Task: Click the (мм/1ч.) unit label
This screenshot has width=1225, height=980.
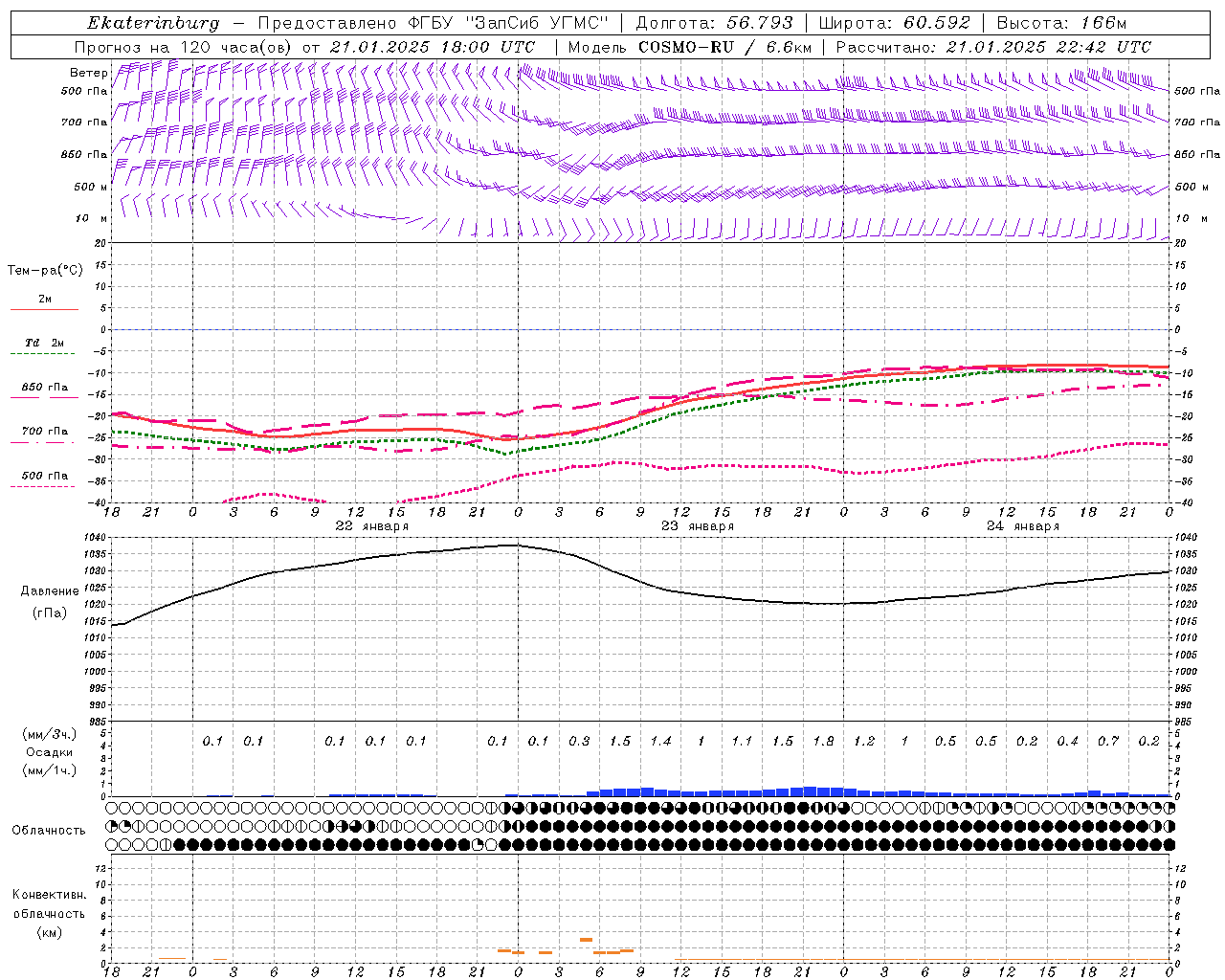Action: pos(50,771)
